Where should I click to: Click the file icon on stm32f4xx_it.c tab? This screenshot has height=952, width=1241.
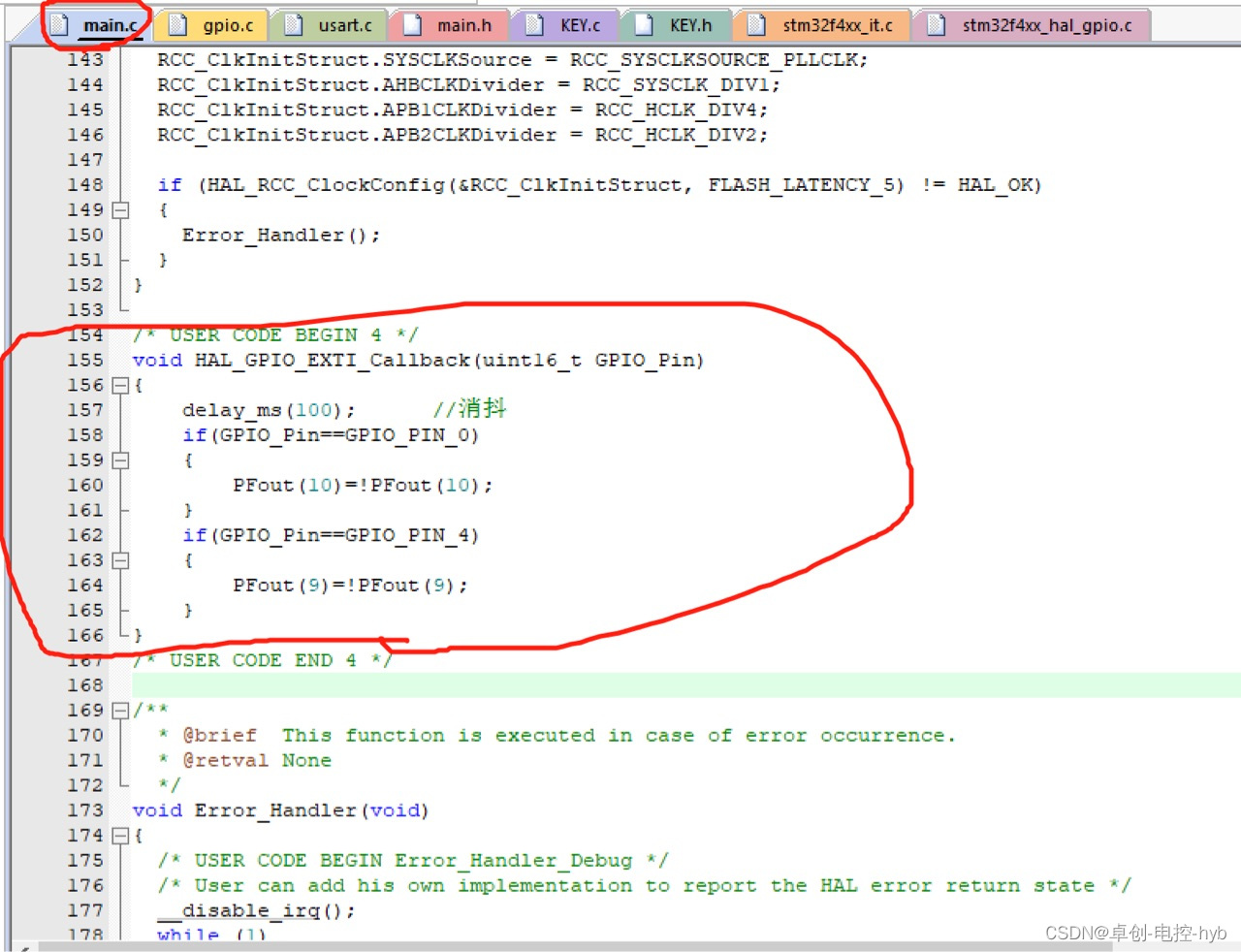(x=756, y=25)
